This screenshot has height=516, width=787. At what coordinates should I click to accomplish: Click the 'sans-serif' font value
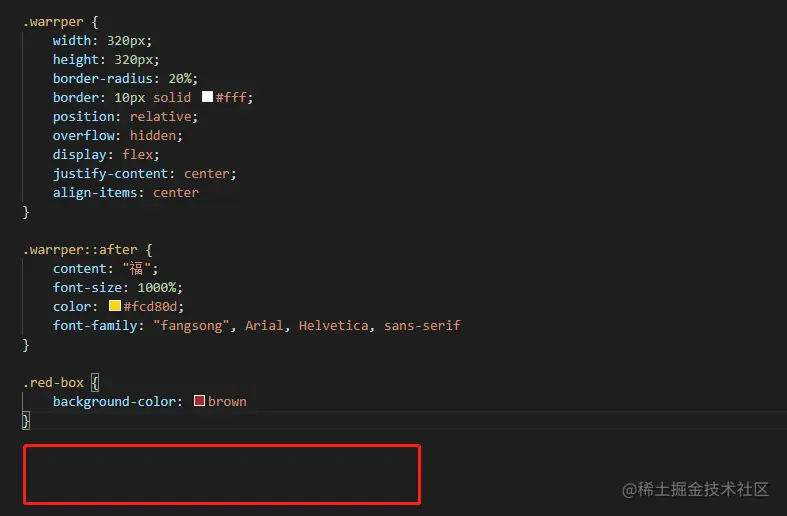click(x=422, y=326)
